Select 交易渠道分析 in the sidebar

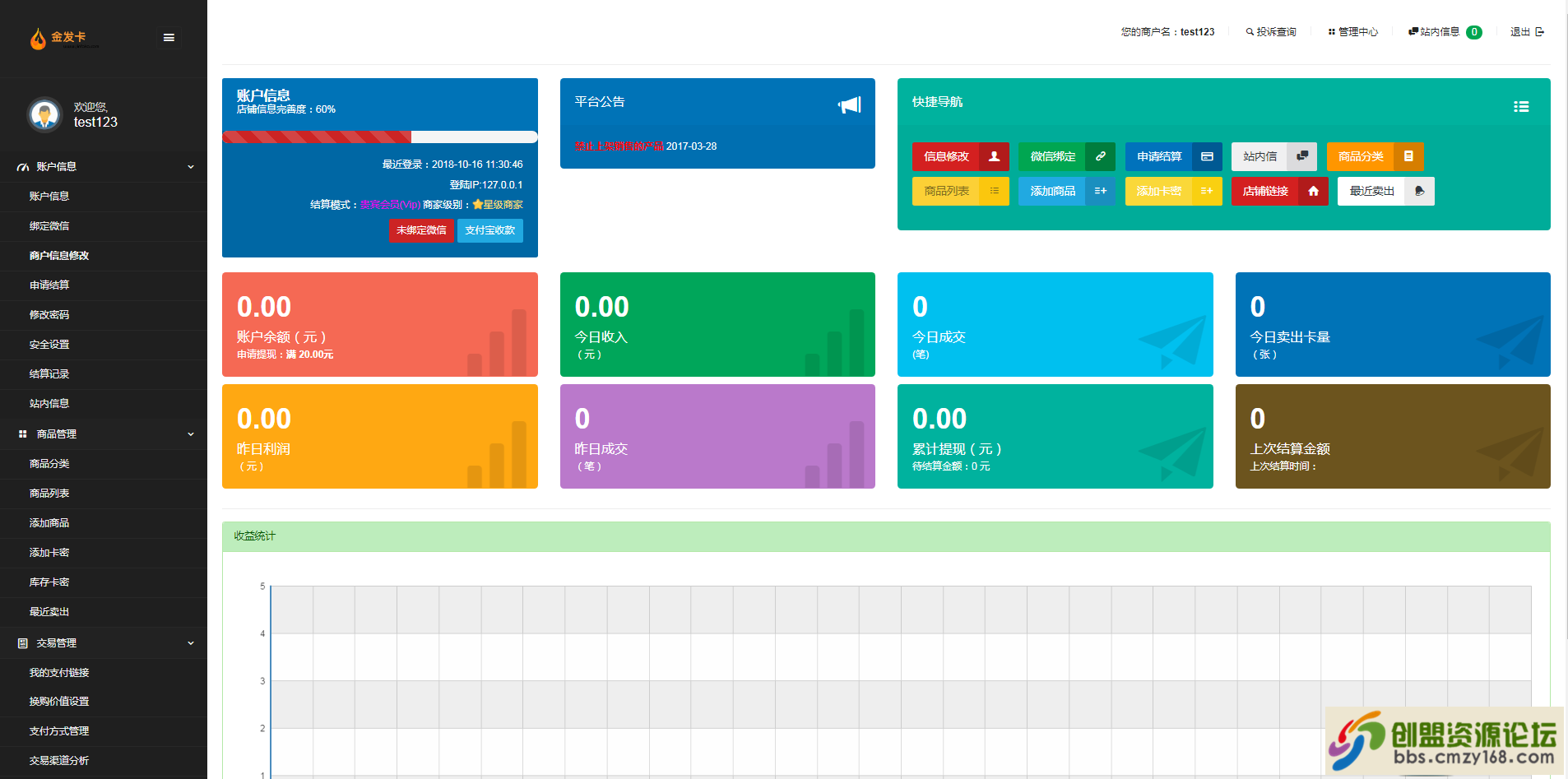(104, 761)
